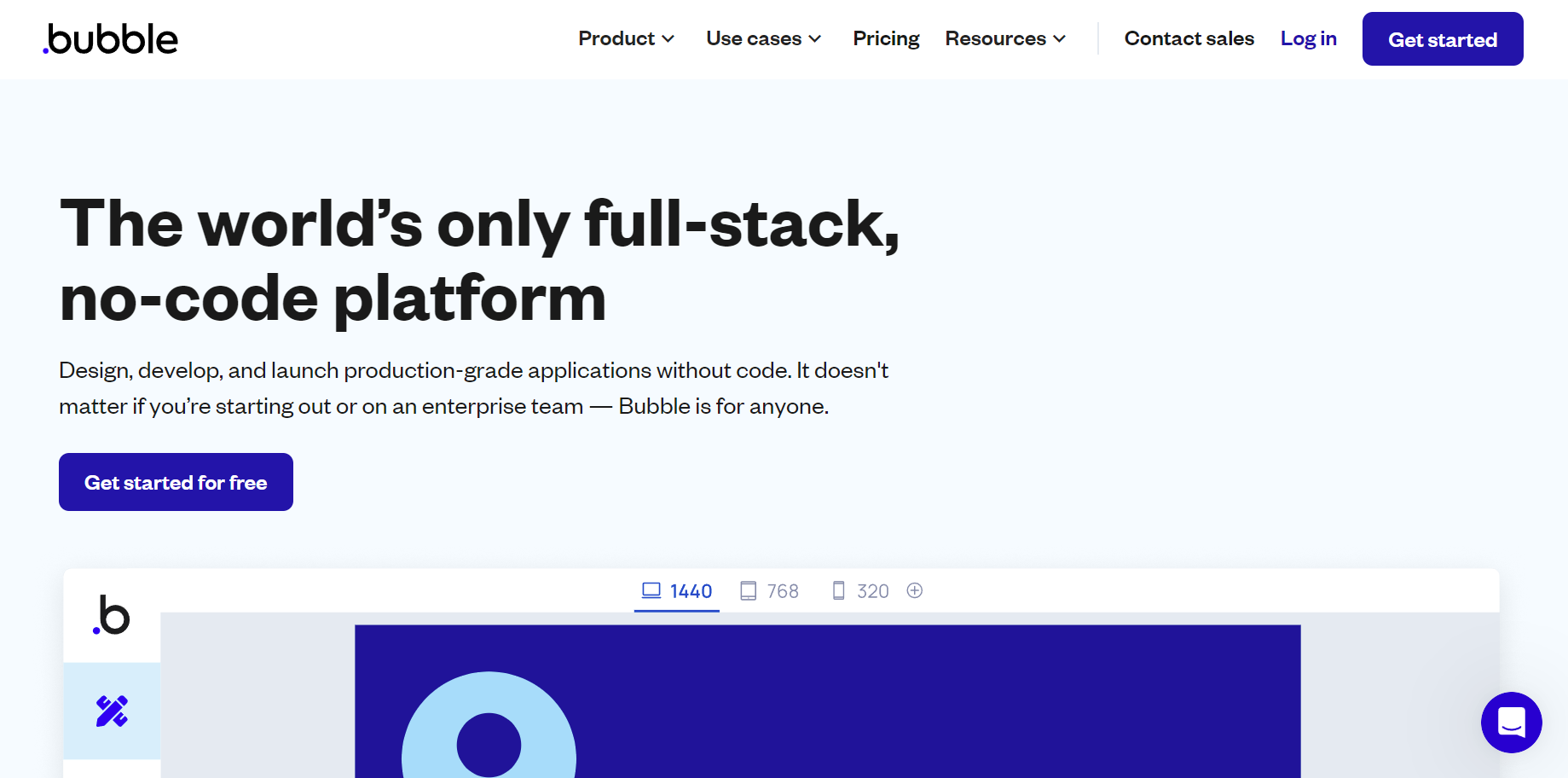Switch preview to the 768 width
This screenshot has width=1568, height=778.
point(781,589)
